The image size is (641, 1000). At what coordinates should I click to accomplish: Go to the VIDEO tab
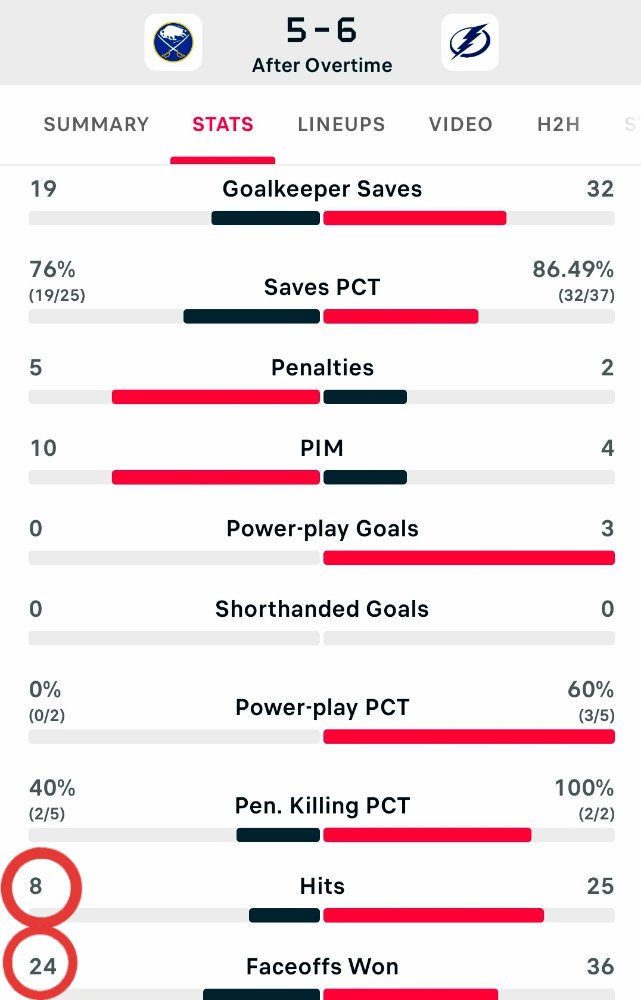click(x=460, y=124)
